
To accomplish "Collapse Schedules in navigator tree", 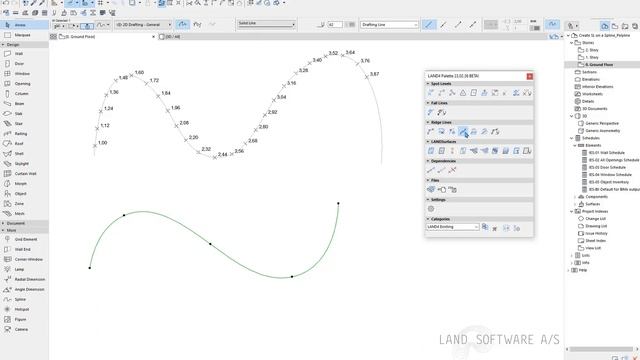I will (x=572, y=138).
